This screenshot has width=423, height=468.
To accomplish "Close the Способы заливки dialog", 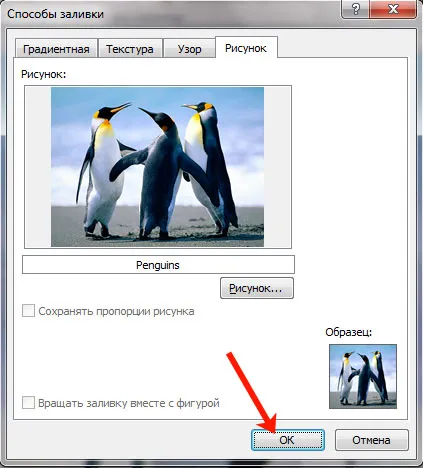I will (393, 9).
